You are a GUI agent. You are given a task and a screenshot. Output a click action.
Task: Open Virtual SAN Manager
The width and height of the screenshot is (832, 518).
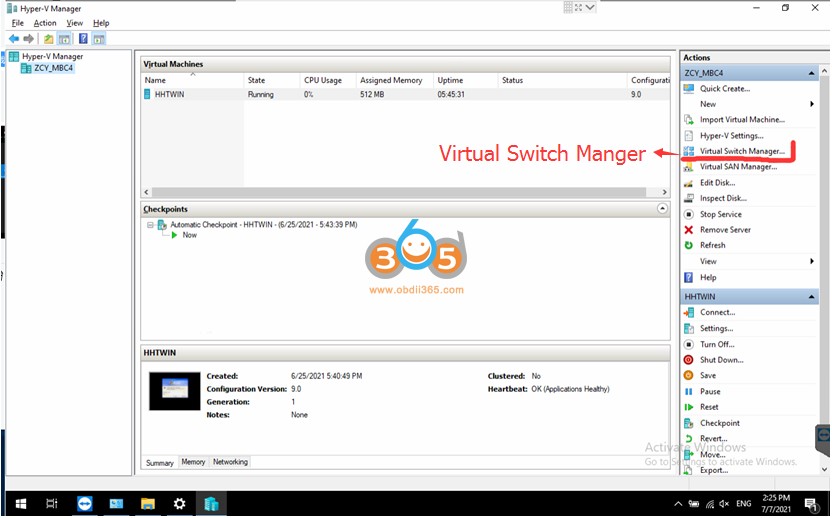(738, 167)
